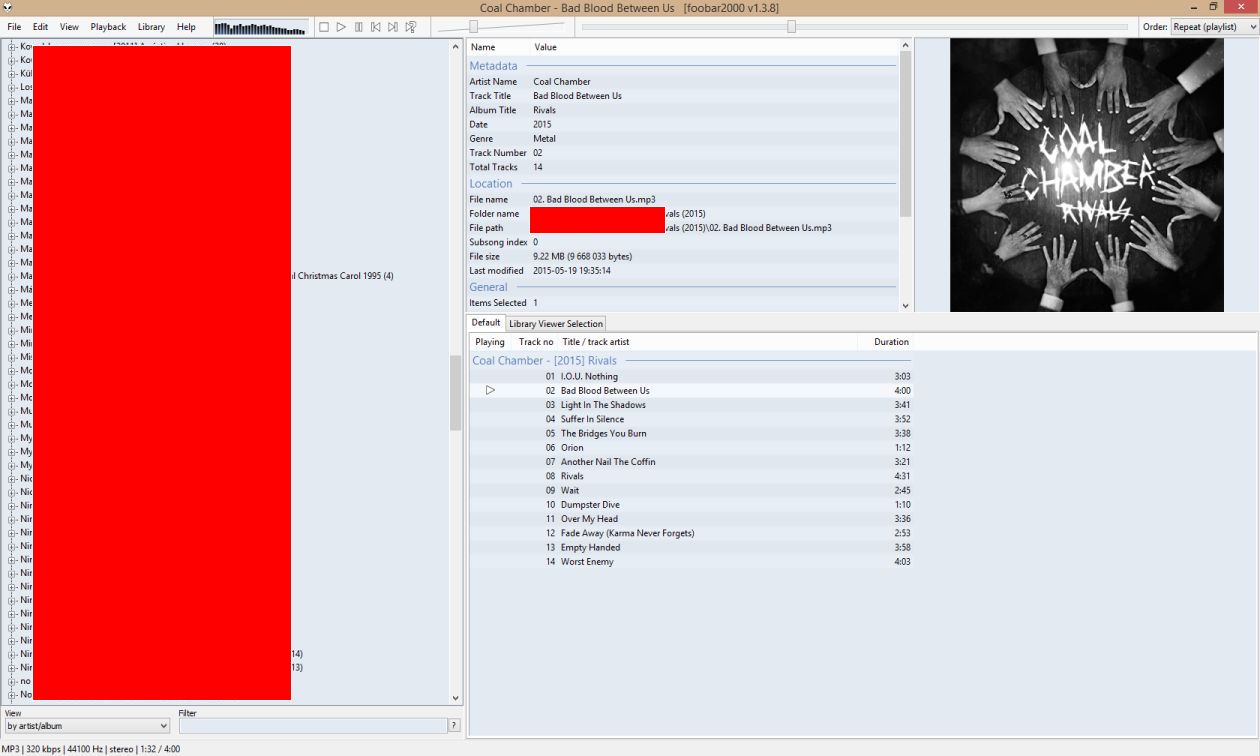Screen dimensions: 1260x756
Task: Expand the 'Mis' library tree node
Action: [12, 357]
